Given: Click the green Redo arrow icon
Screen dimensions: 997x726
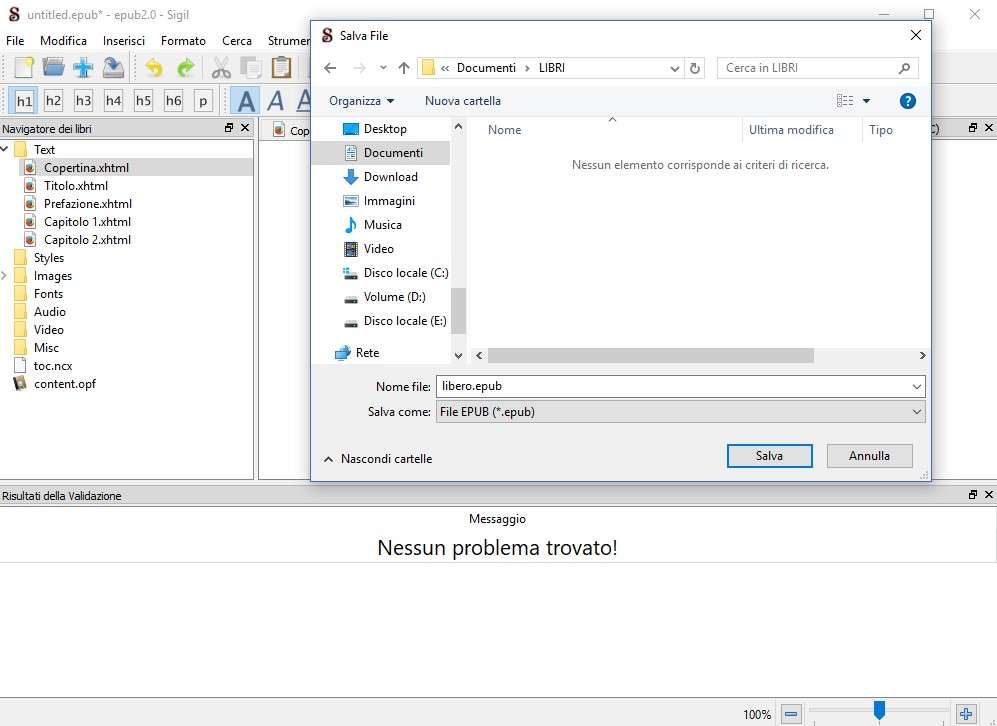Looking at the screenshot, I should [x=185, y=68].
